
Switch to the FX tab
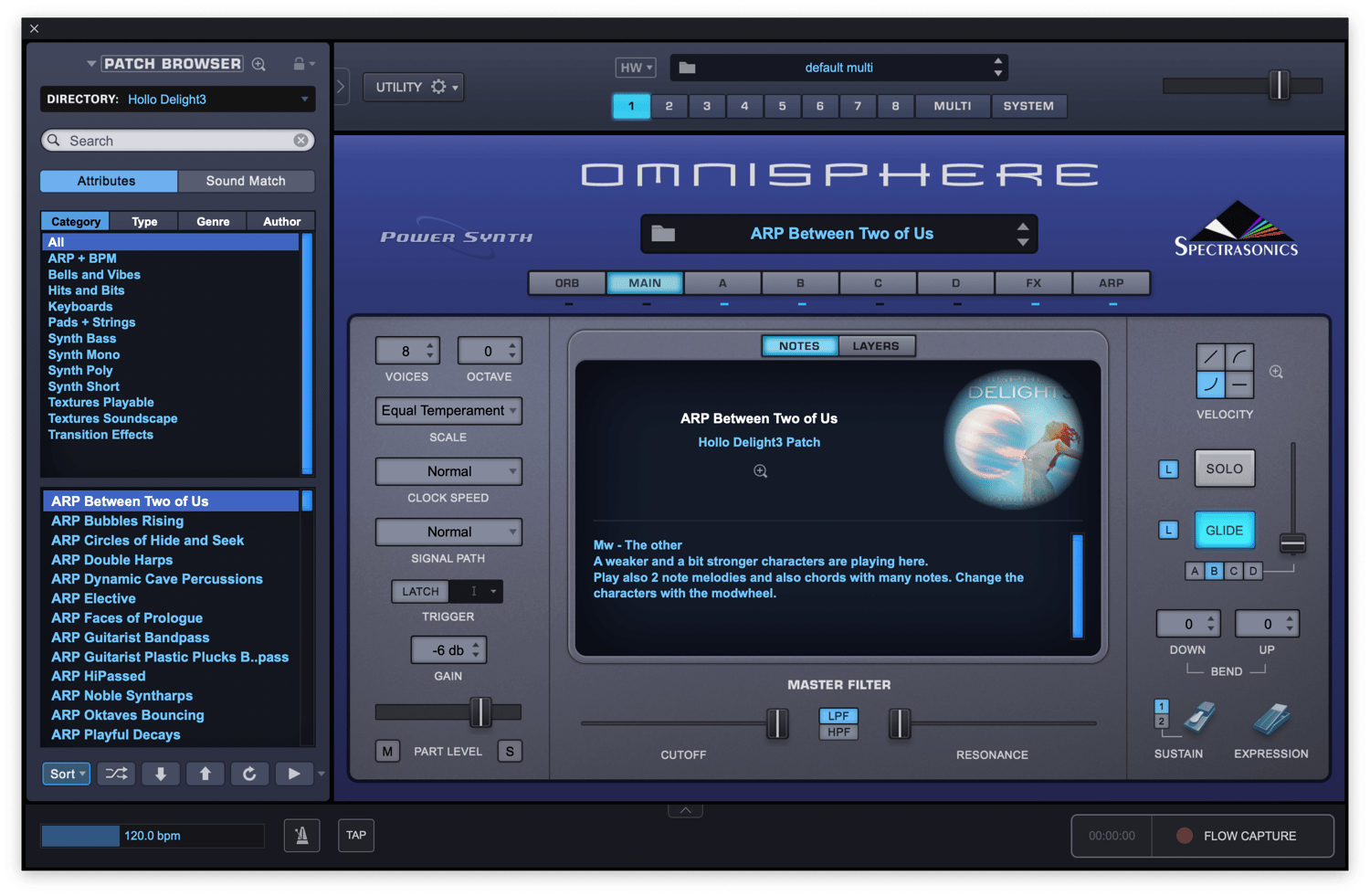coord(1034,283)
